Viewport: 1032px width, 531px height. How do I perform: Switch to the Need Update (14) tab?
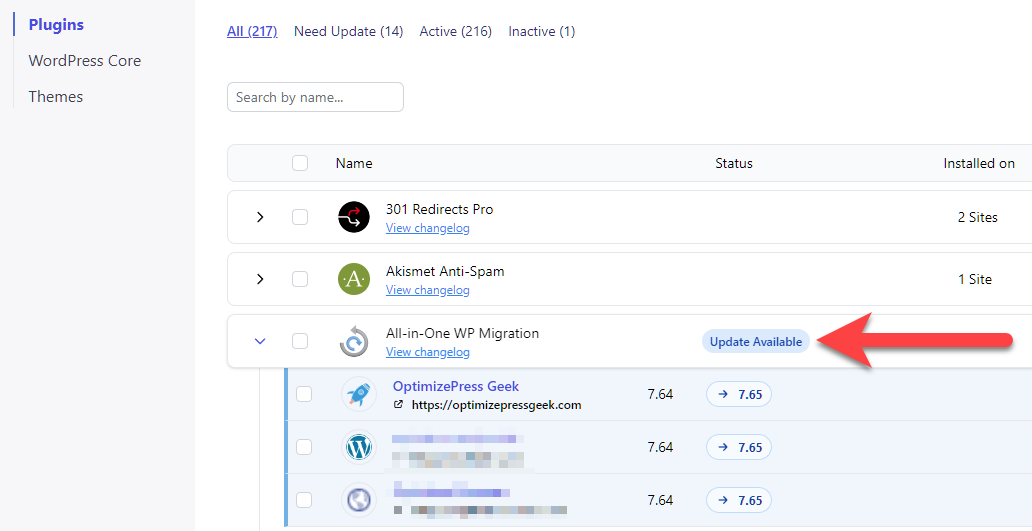[x=348, y=31]
